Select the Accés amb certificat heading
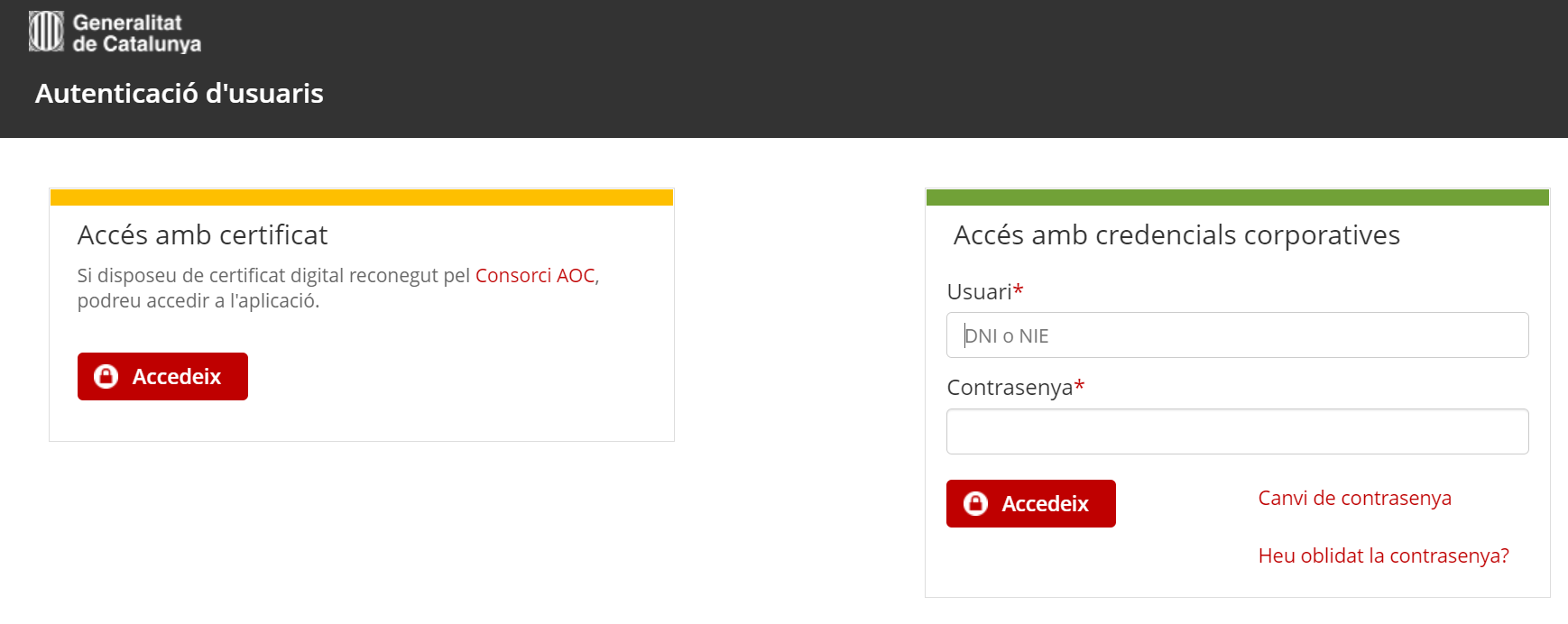Image resolution: width=1568 pixels, height=624 pixels. pyautogui.click(x=202, y=235)
